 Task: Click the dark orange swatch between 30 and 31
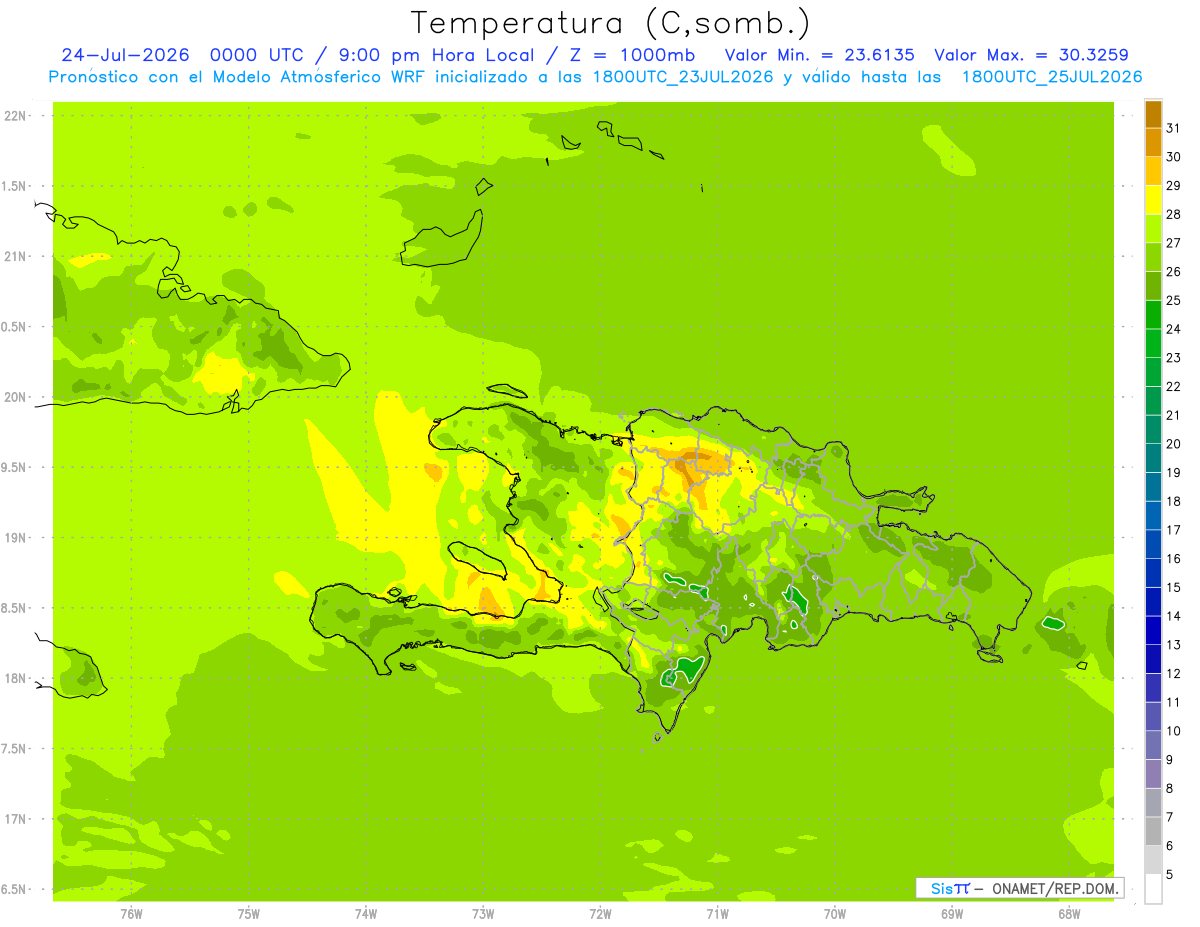pyautogui.click(x=1153, y=143)
